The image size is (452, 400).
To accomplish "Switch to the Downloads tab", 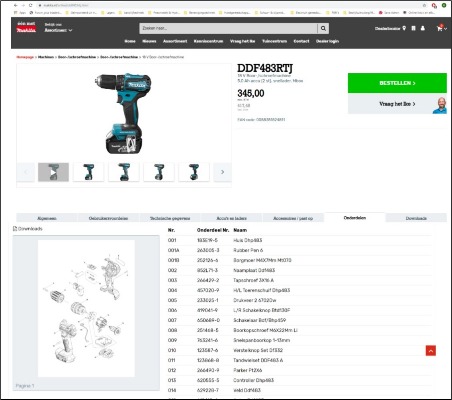I will coord(416,218).
